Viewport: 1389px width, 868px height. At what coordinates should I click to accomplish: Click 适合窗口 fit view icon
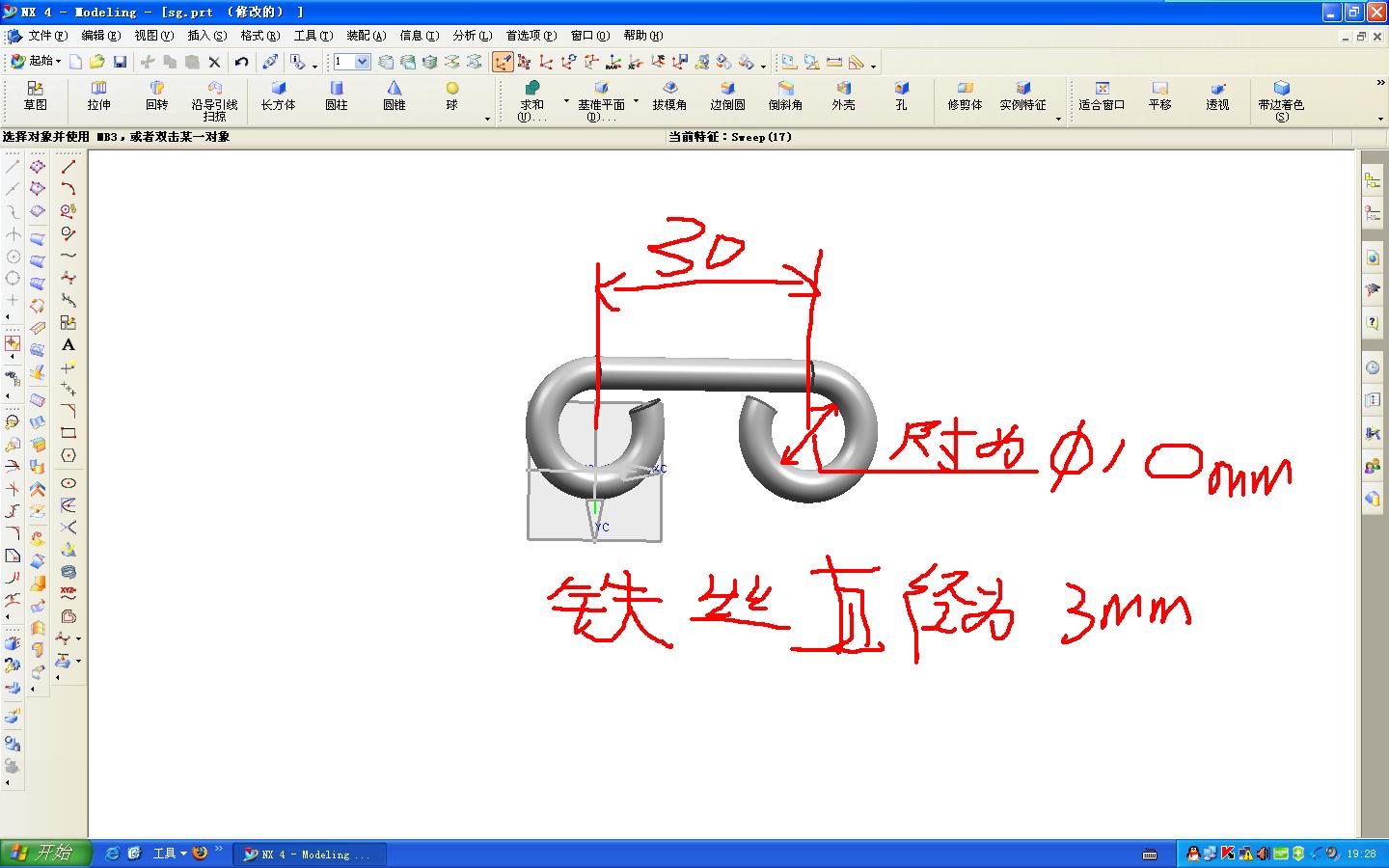click(x=1102, y=95)
